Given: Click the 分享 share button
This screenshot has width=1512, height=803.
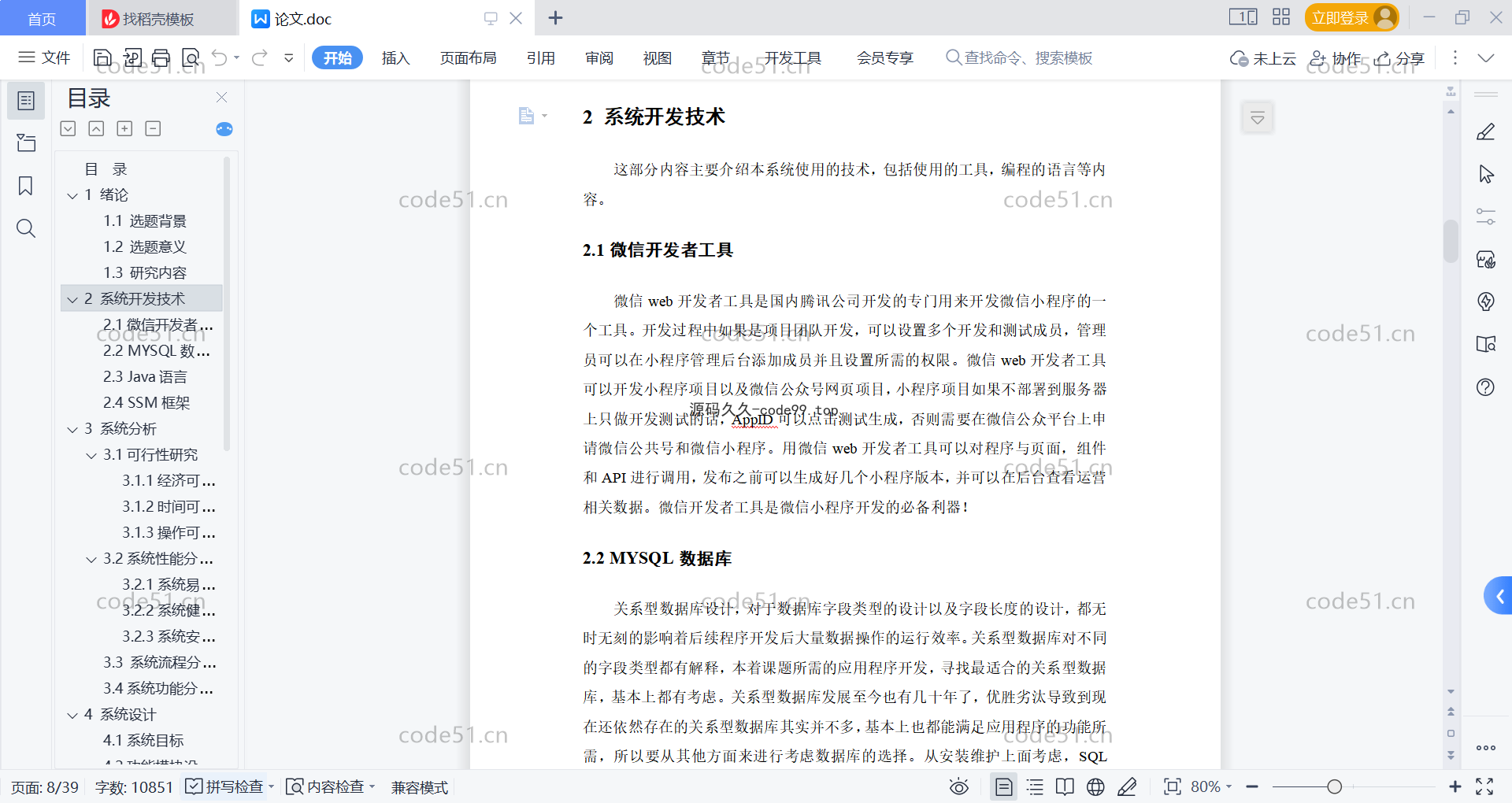Looking at the screenshot, I should pyautogui.click(x=1399, y=58).
